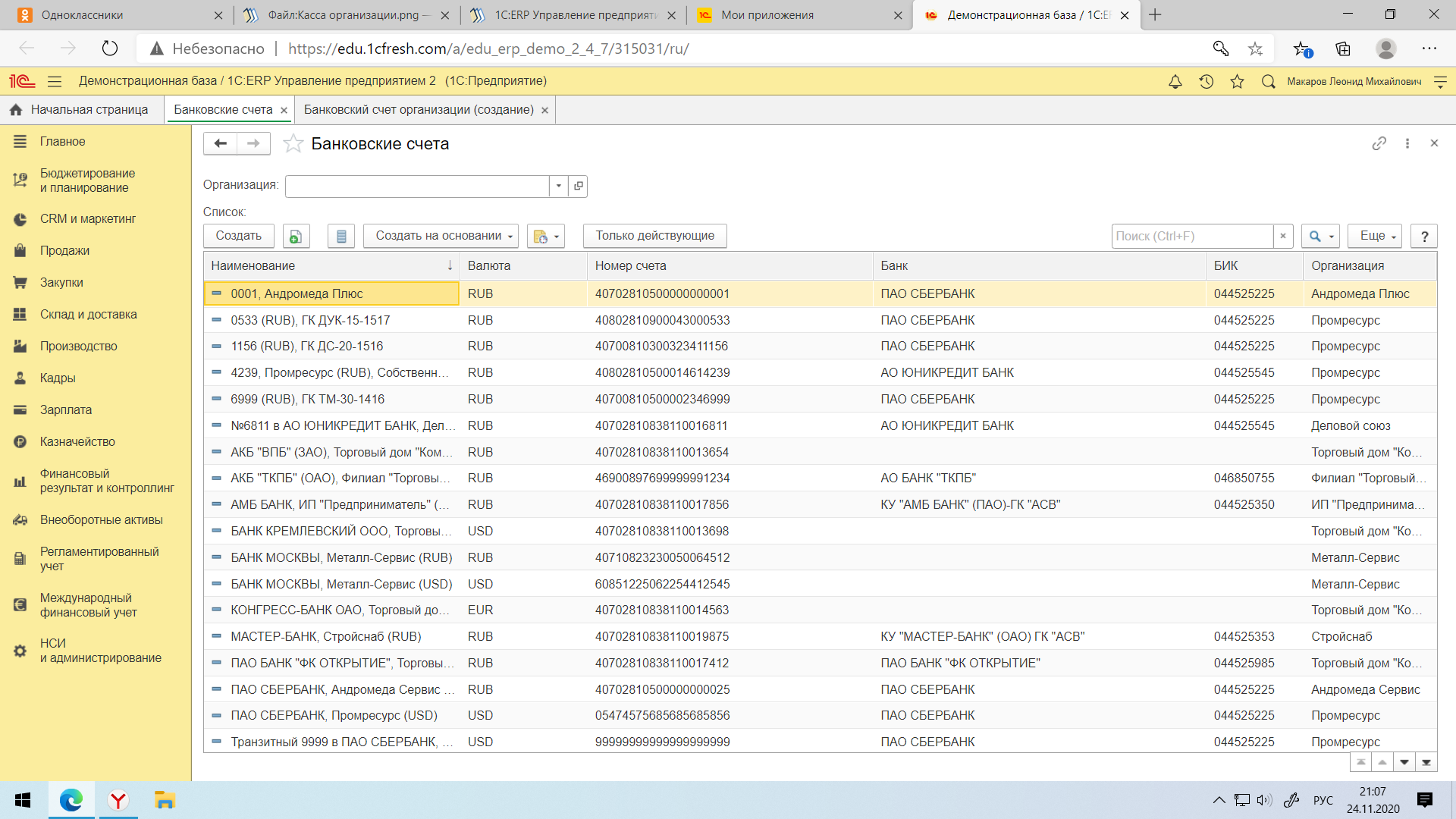Get link to this list
Screen dimensions: 1456x819
click(1379, 143)
